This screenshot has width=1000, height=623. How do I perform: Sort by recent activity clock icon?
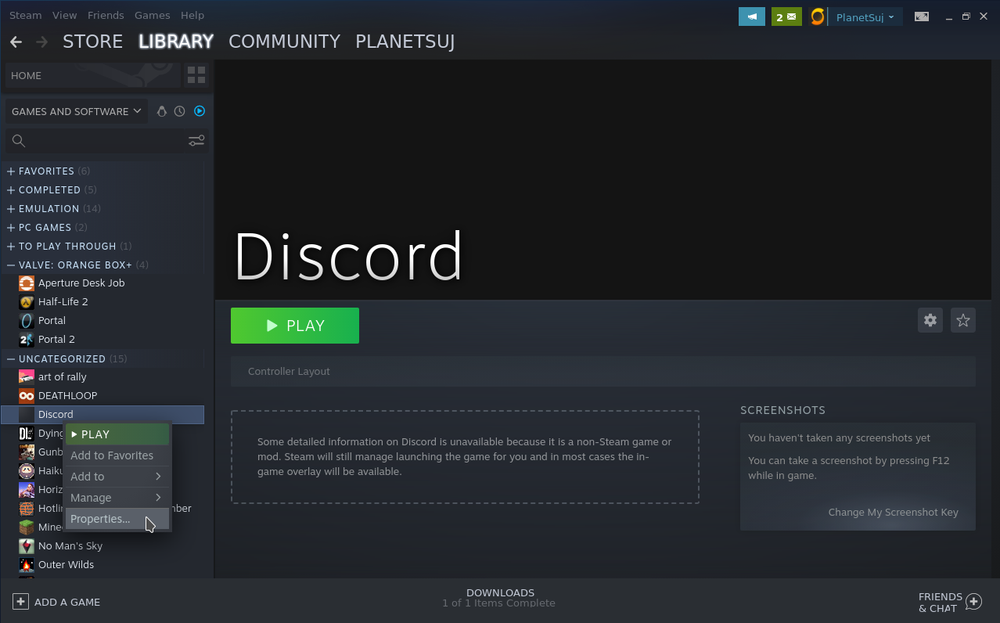click(180, 111)
